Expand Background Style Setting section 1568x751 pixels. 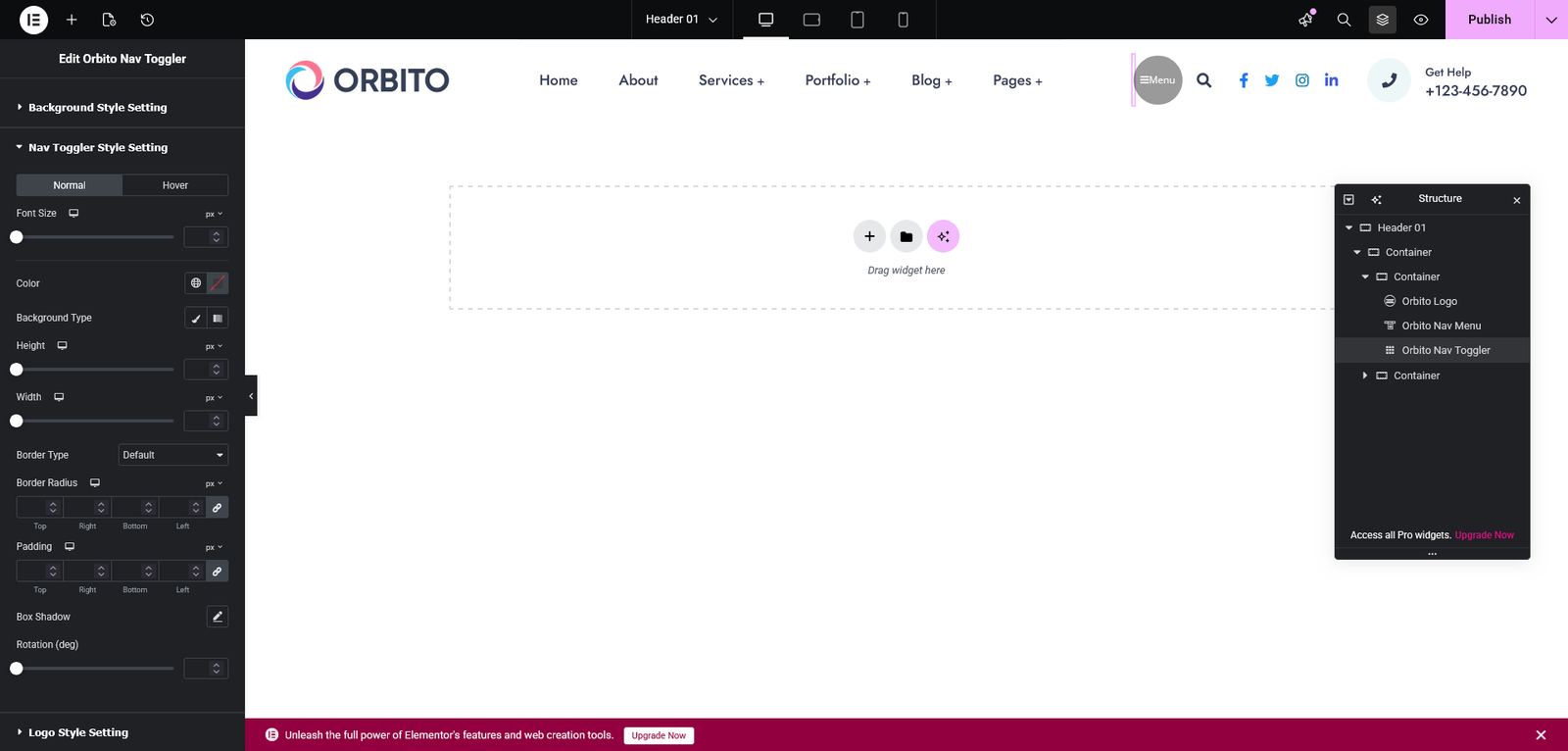coord(97,108)
